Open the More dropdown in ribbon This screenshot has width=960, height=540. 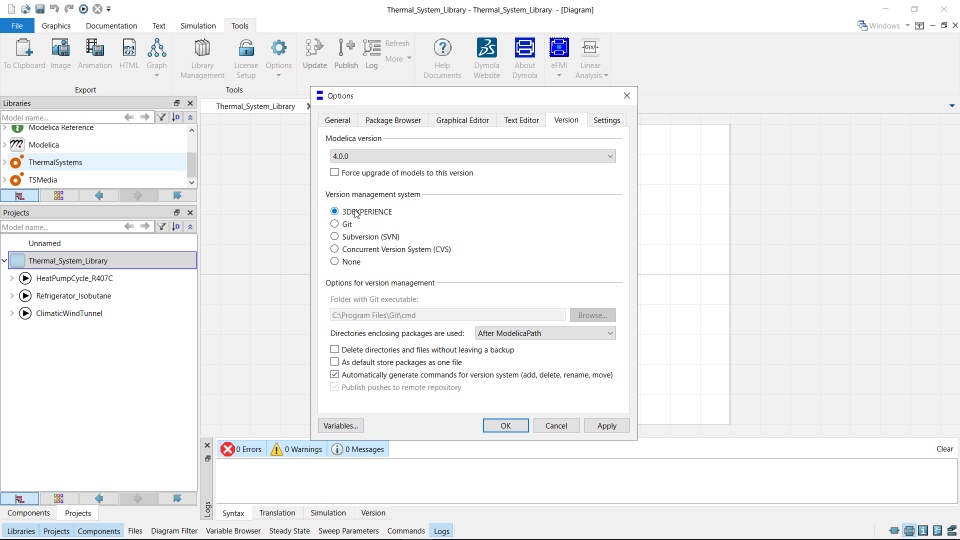coord(398,59)
